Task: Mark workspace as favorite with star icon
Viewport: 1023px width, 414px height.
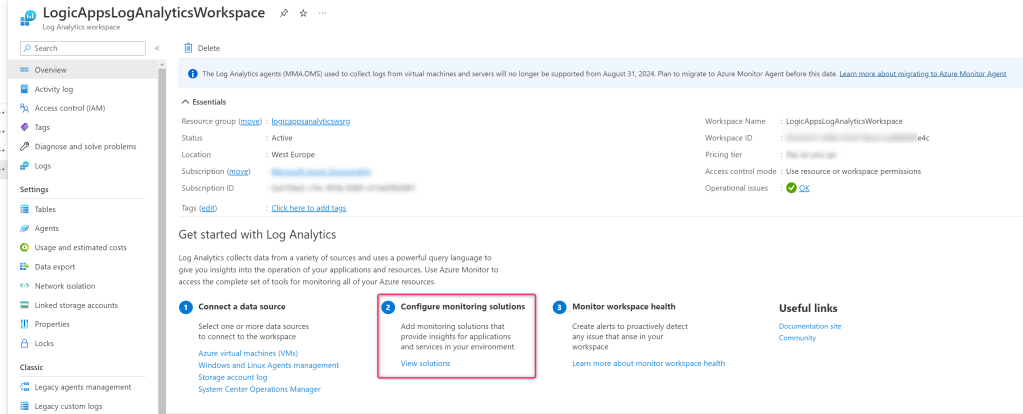Action: 304,13
